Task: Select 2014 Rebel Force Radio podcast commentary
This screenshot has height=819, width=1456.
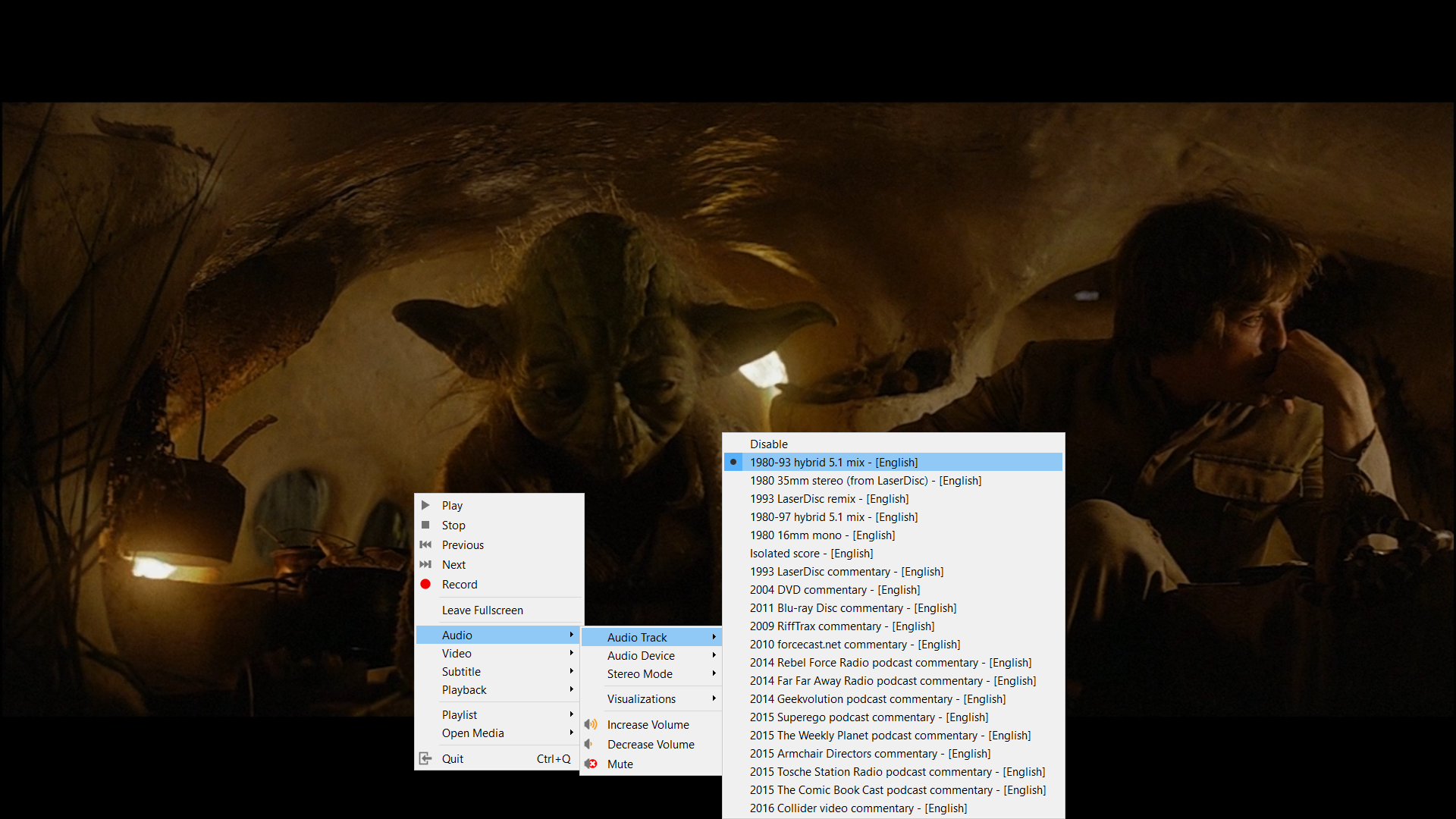Action: tap(893, 662)
